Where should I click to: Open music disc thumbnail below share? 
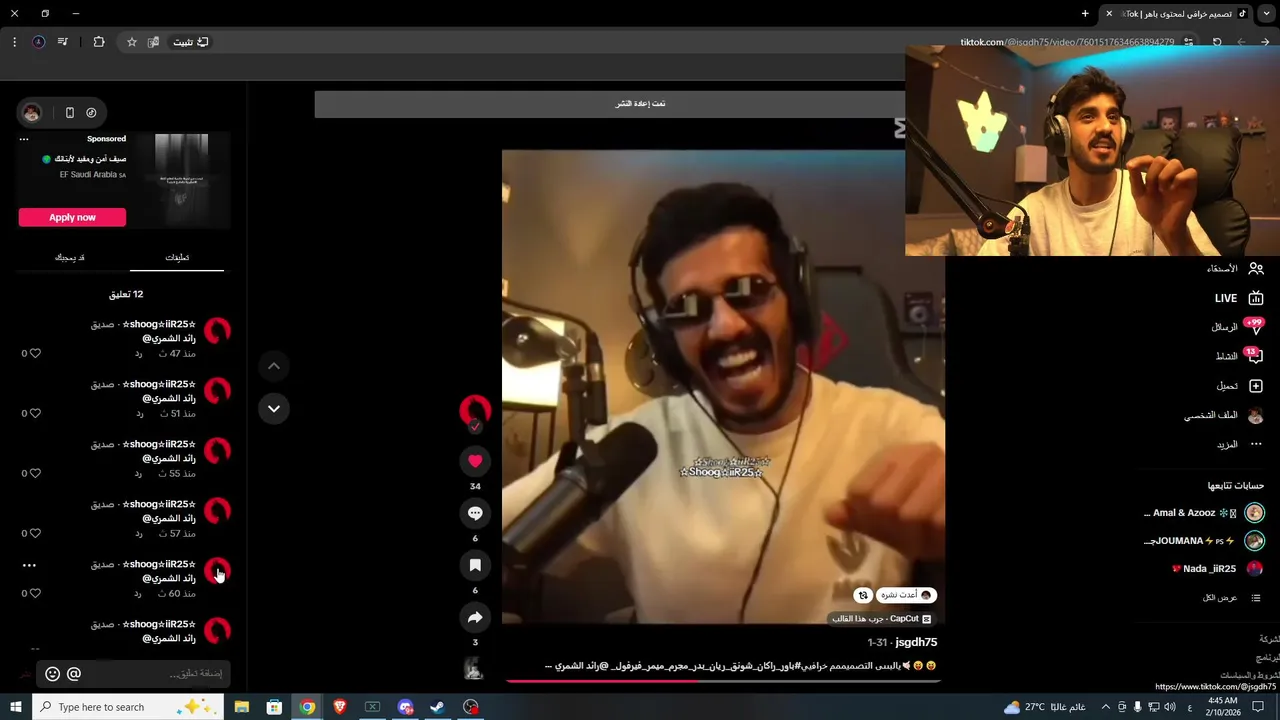coord(474,667)
